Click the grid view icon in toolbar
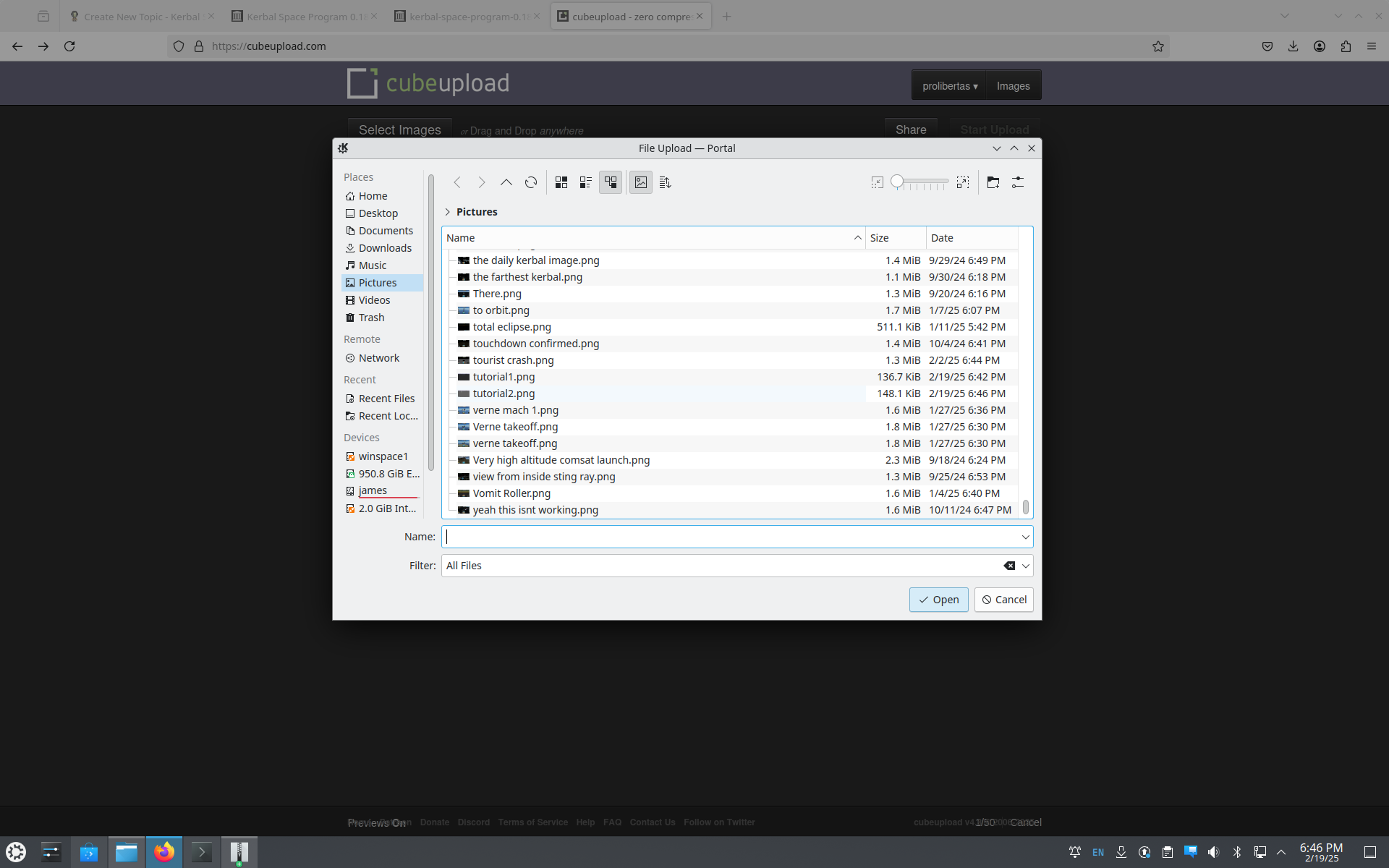 pos(561,182)
